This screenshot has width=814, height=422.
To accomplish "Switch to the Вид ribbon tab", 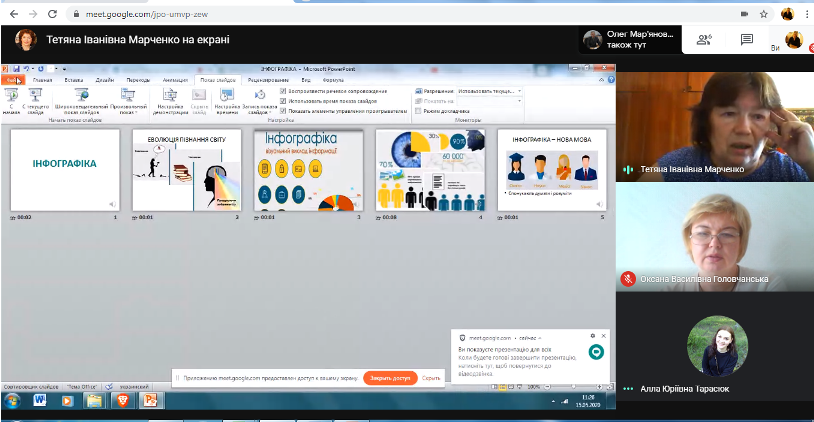I will [x=306, y=80].
